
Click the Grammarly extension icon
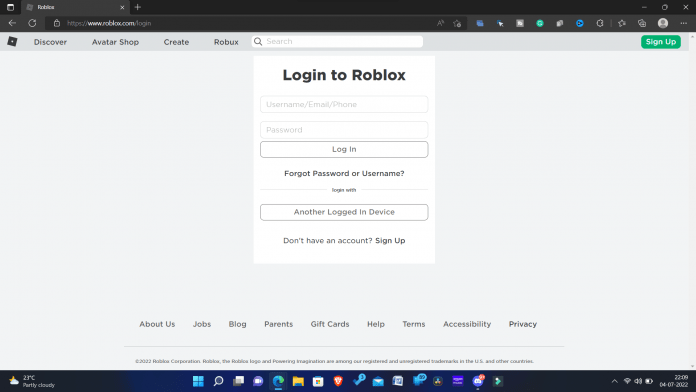(x=540, y=23)
